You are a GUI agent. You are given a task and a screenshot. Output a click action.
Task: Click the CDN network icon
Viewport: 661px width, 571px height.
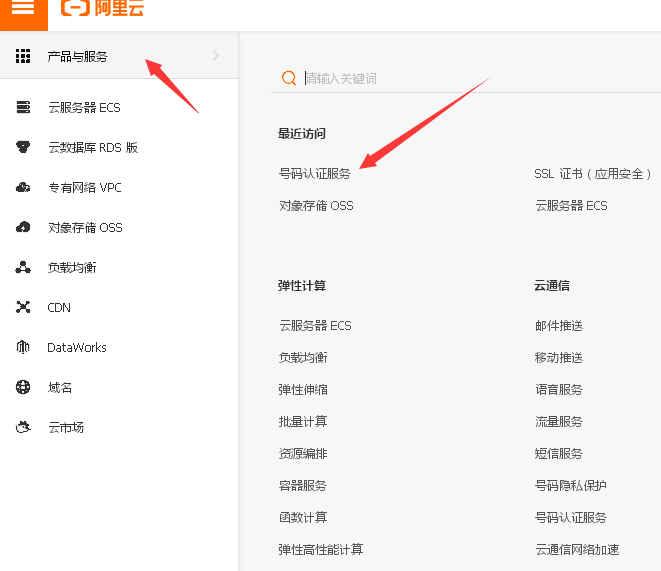coord(23,307)
